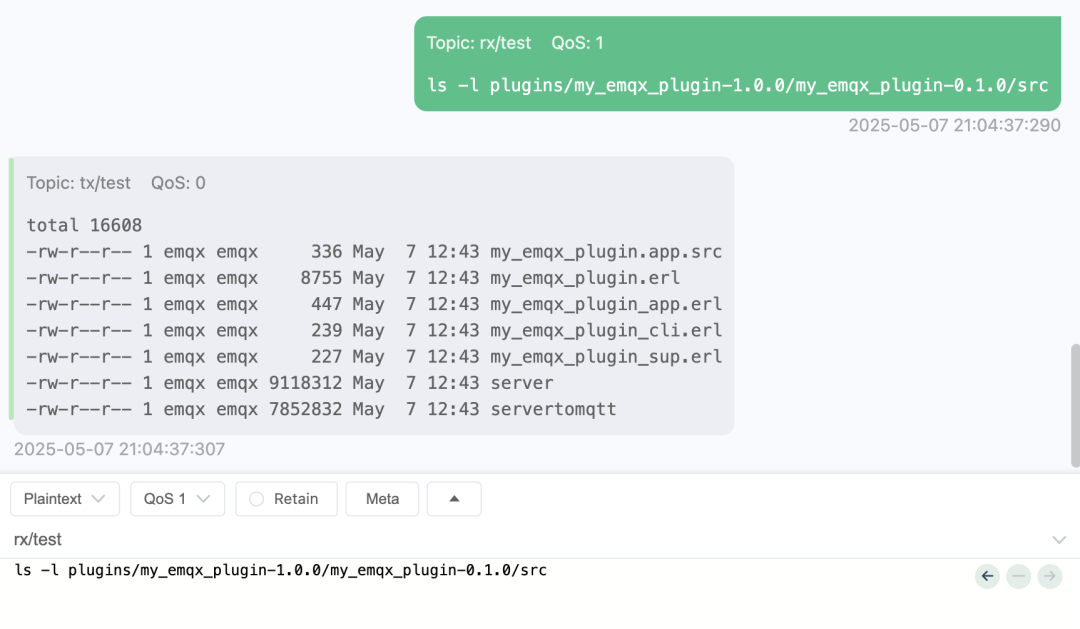This screenshot has width=1080, height=629.
Task: Select the green sent message bubble
Action: [737, 64]
